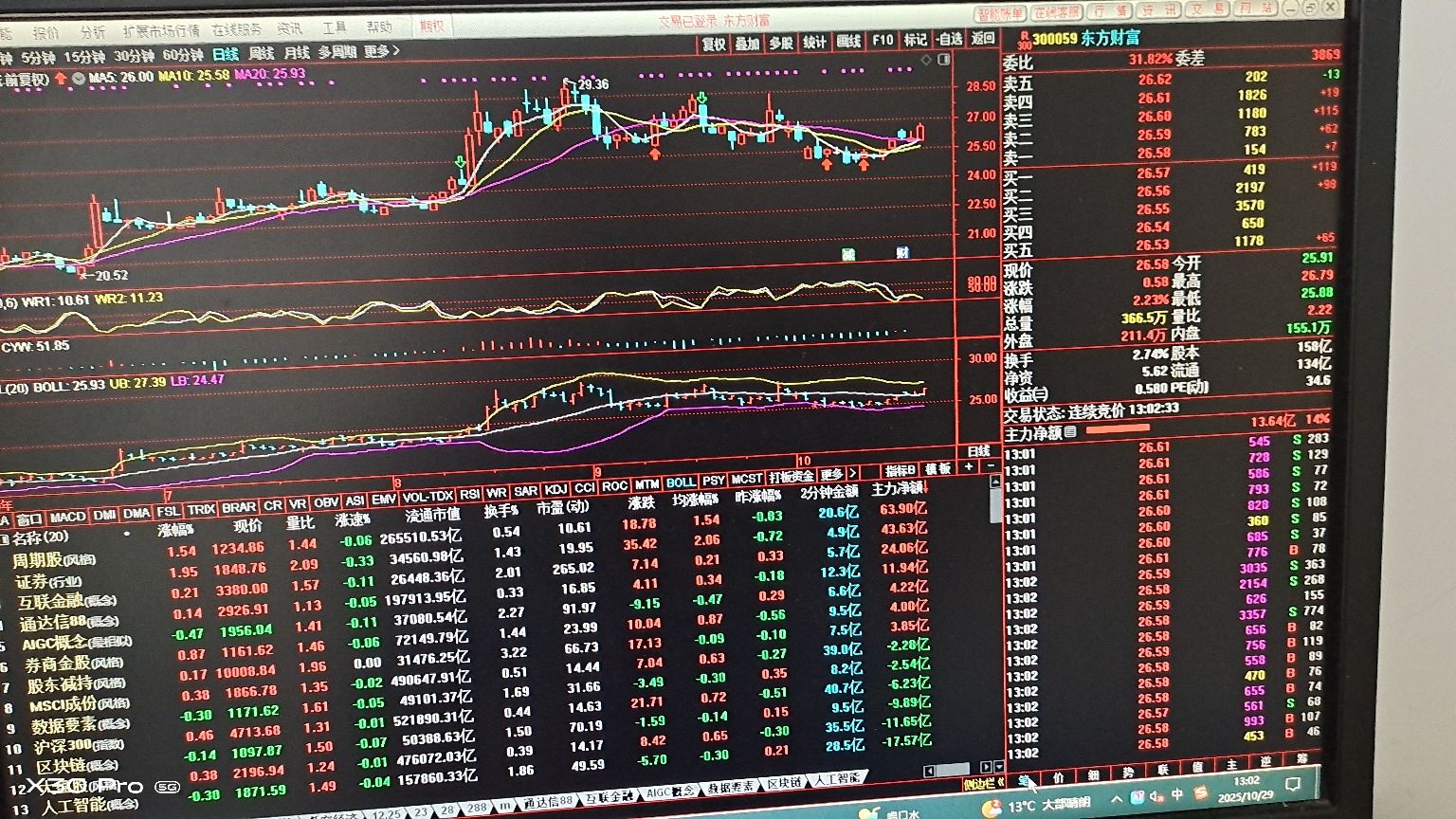Collapse the 侧边栏 sidebar
Image resolution: width=1456 pixels, height=819 pixels.
983,785
